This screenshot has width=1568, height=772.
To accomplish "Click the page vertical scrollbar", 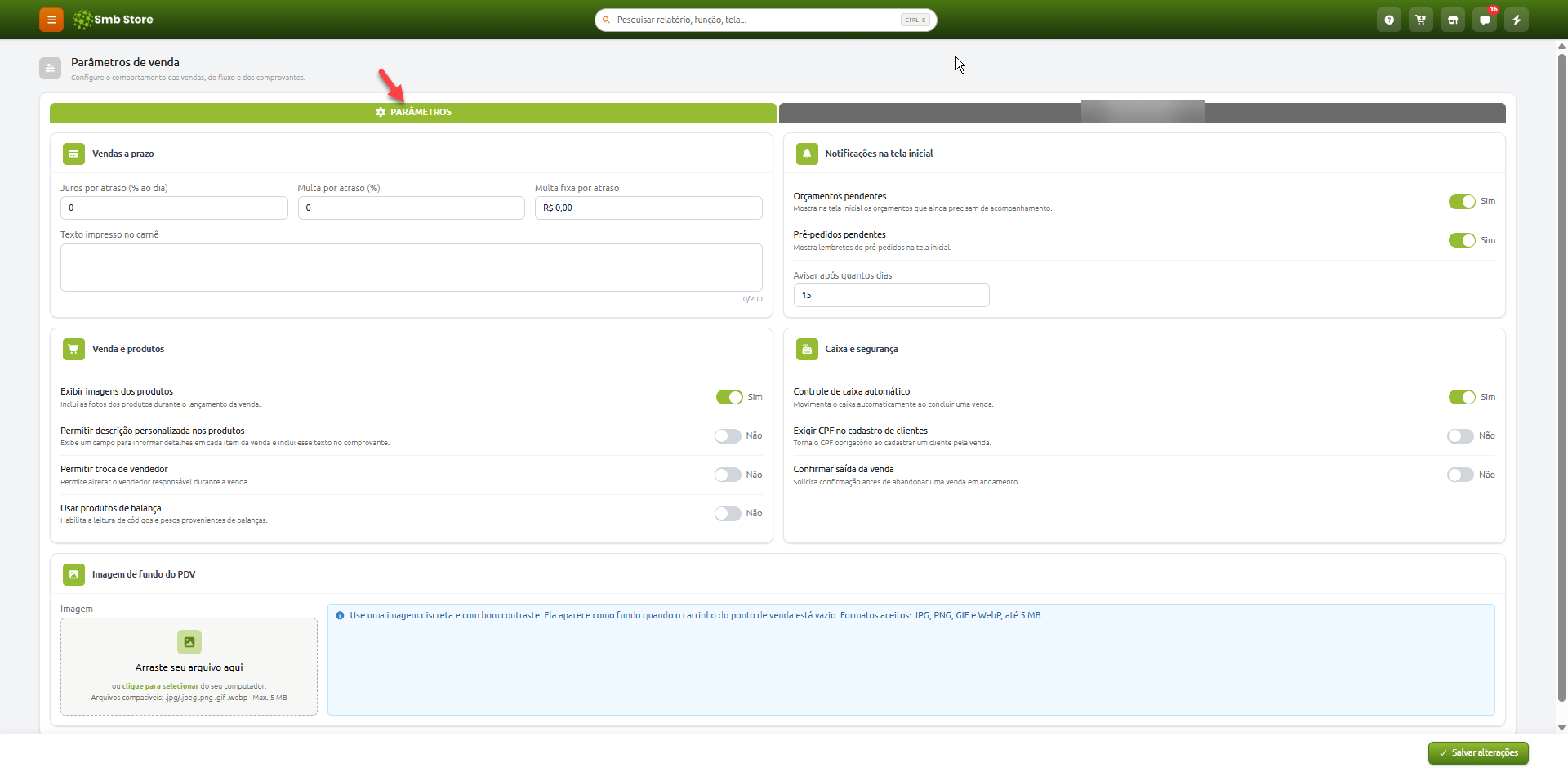I will click(1561, 378).
